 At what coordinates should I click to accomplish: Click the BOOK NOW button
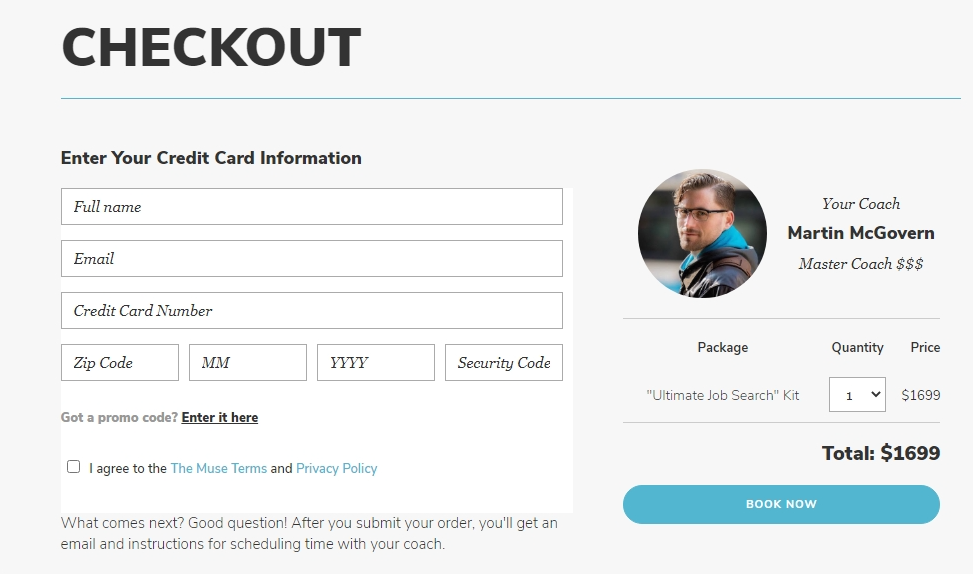coord(781,504)
